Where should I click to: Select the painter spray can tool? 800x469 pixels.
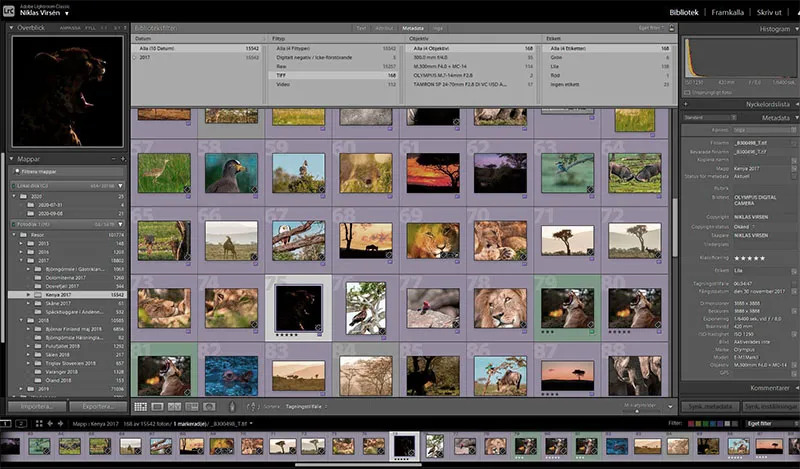(x=232, y=407)
